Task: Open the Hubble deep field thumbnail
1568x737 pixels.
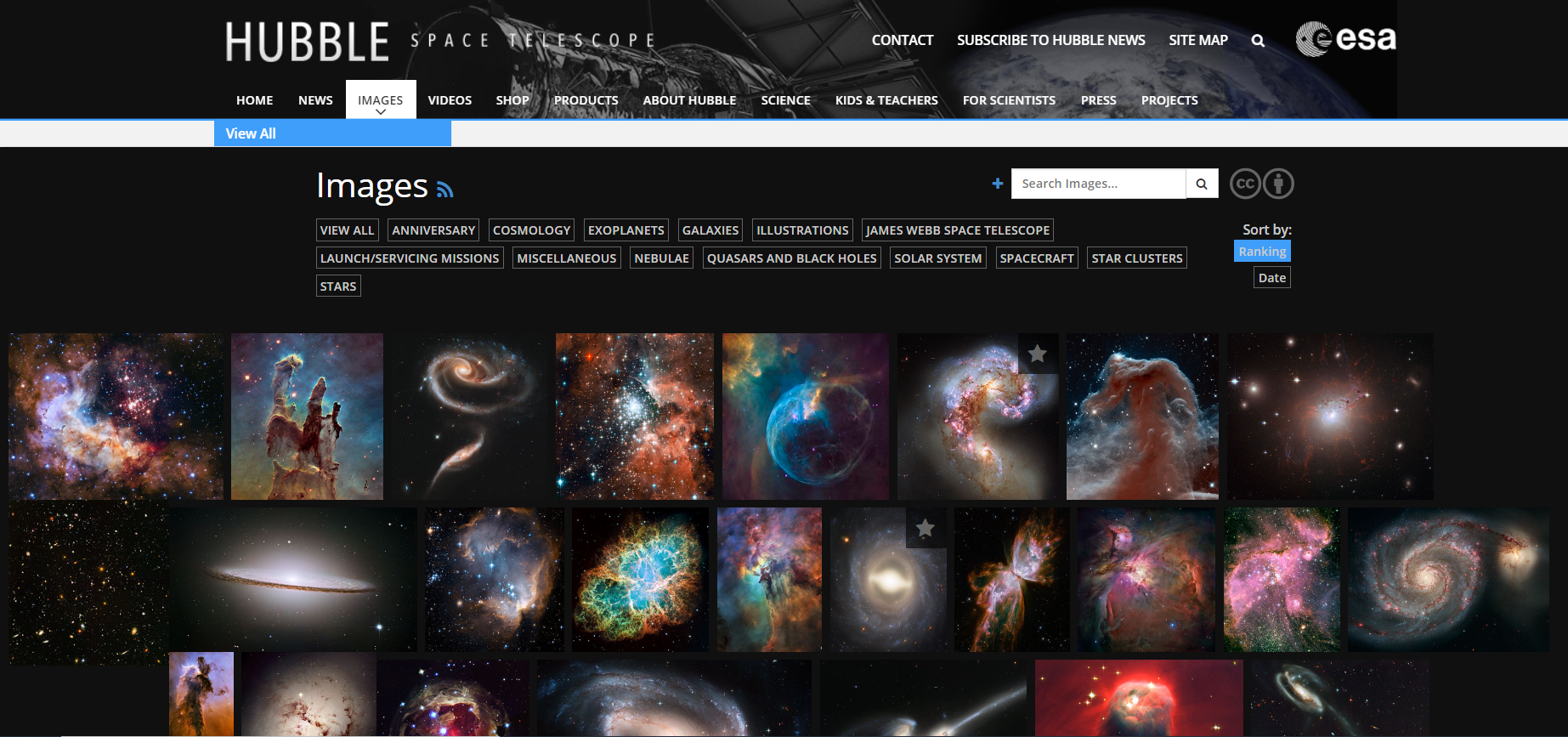Action: point(88,582)
